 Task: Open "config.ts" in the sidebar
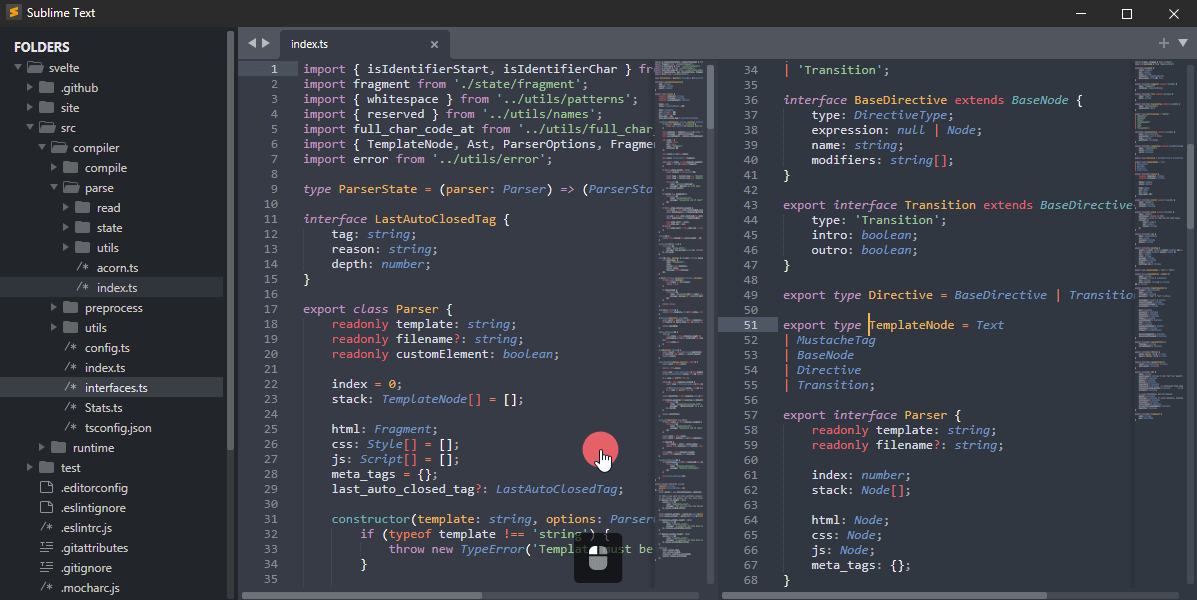click(x=107, y=347)
